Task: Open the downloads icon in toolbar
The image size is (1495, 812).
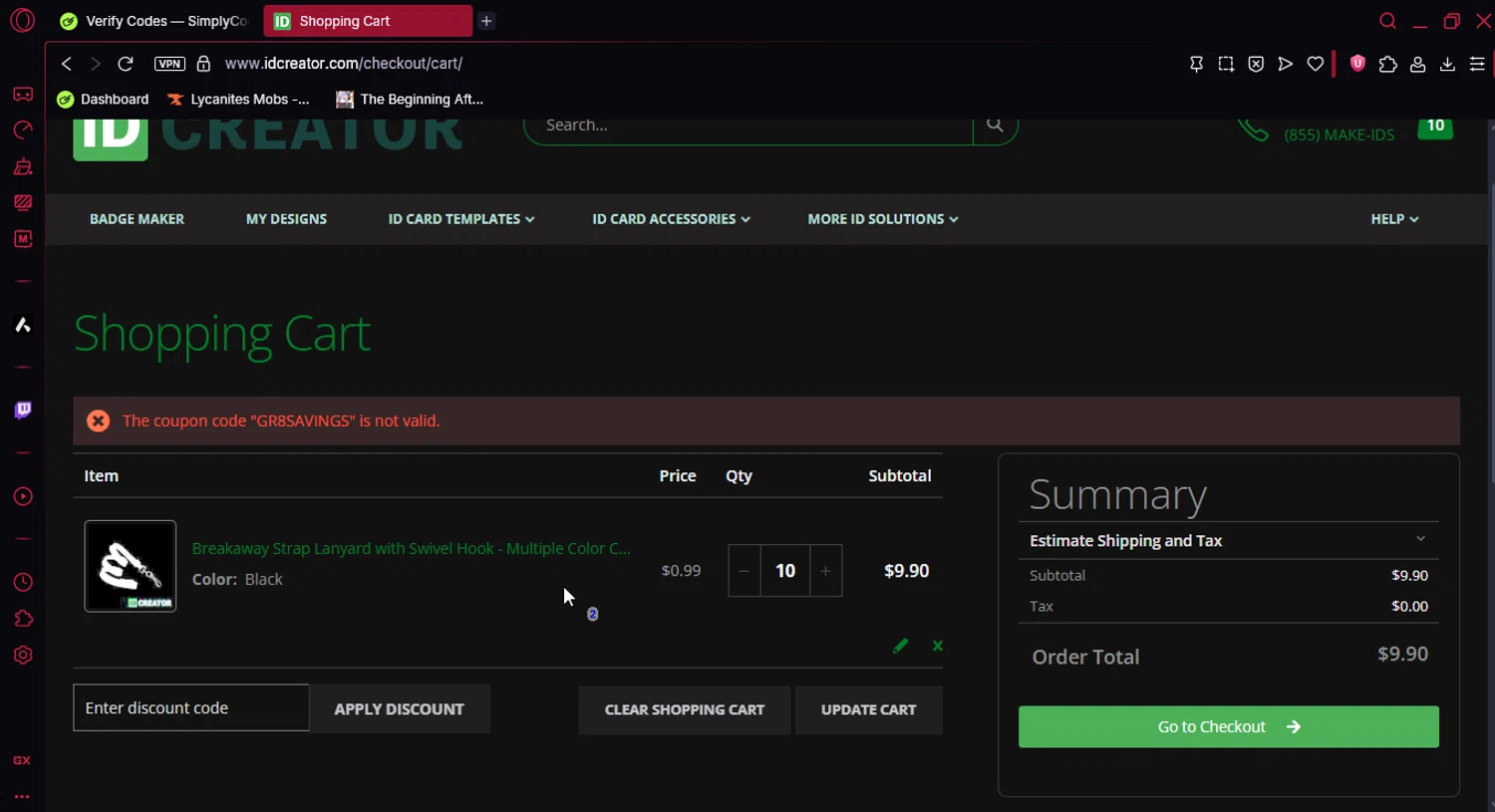Action: coord(1447,64)
